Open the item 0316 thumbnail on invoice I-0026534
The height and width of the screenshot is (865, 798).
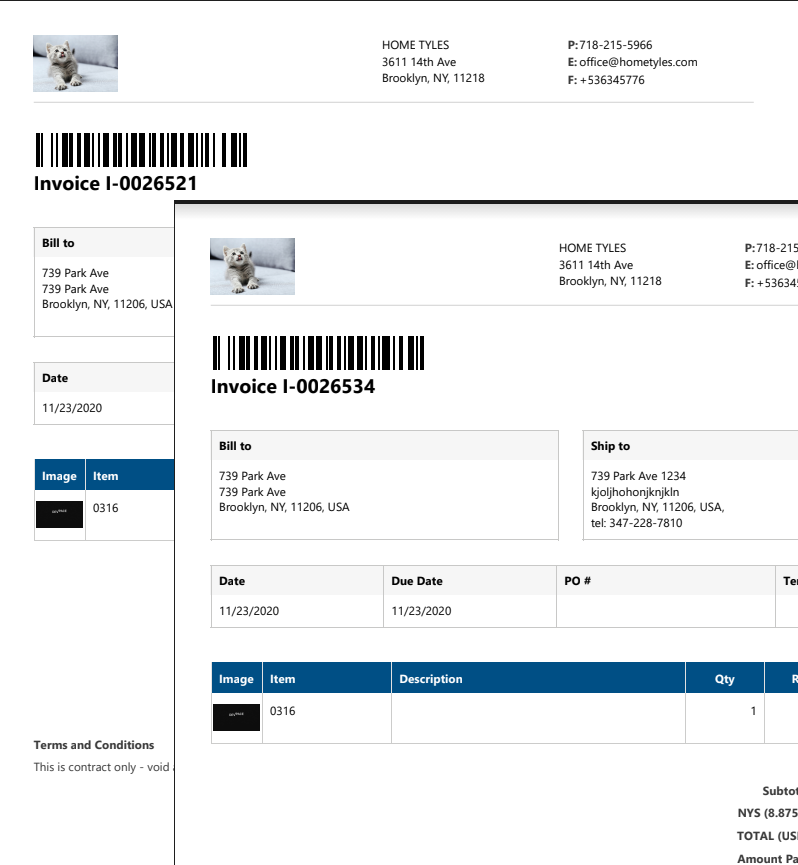[237, 717]
